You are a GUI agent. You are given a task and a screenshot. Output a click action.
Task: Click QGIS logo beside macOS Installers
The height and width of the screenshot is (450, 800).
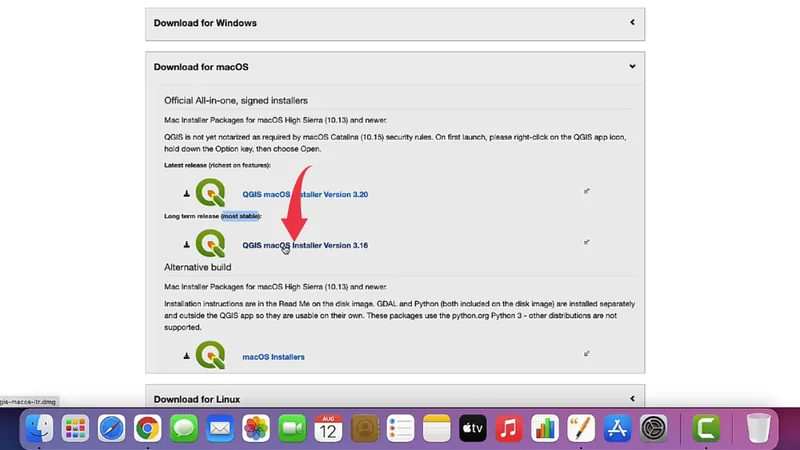(x=210, y=356)
